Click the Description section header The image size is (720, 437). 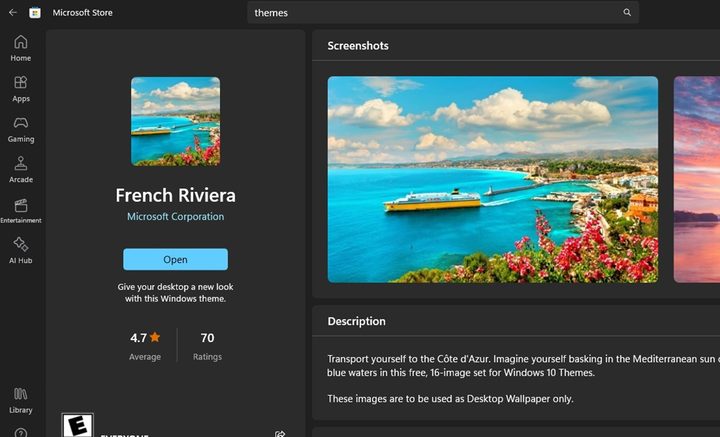click(356, 321)
